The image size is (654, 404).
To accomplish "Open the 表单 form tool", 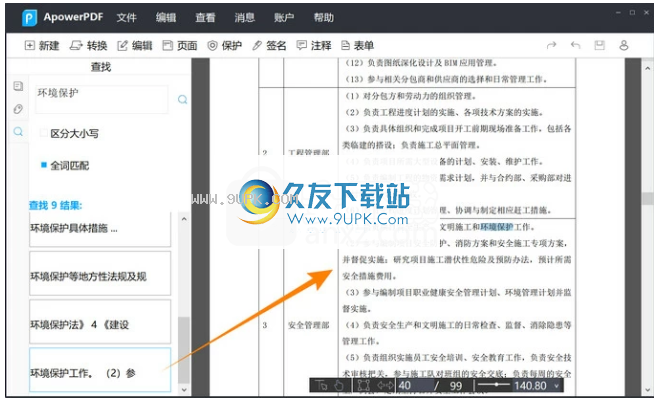I will pos(357,45).
